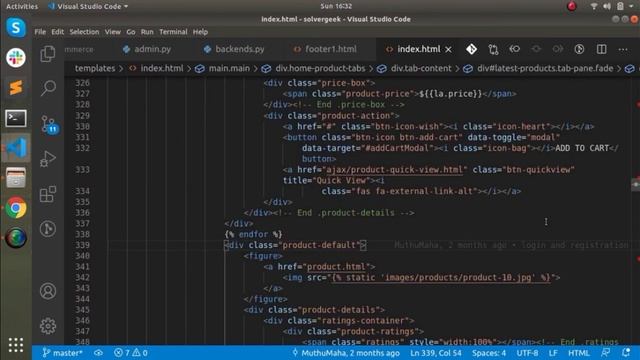Click the open changes compare icon
The width and height of the screenshot is (640, 360).
[493, 49]
